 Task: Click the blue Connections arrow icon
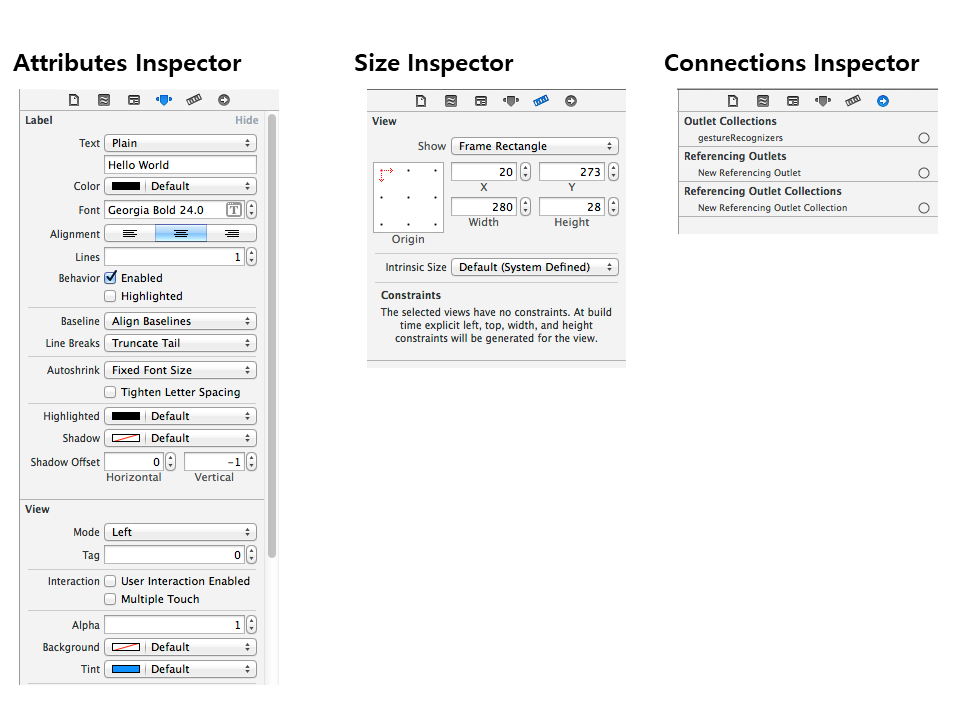tap(883, 101)
